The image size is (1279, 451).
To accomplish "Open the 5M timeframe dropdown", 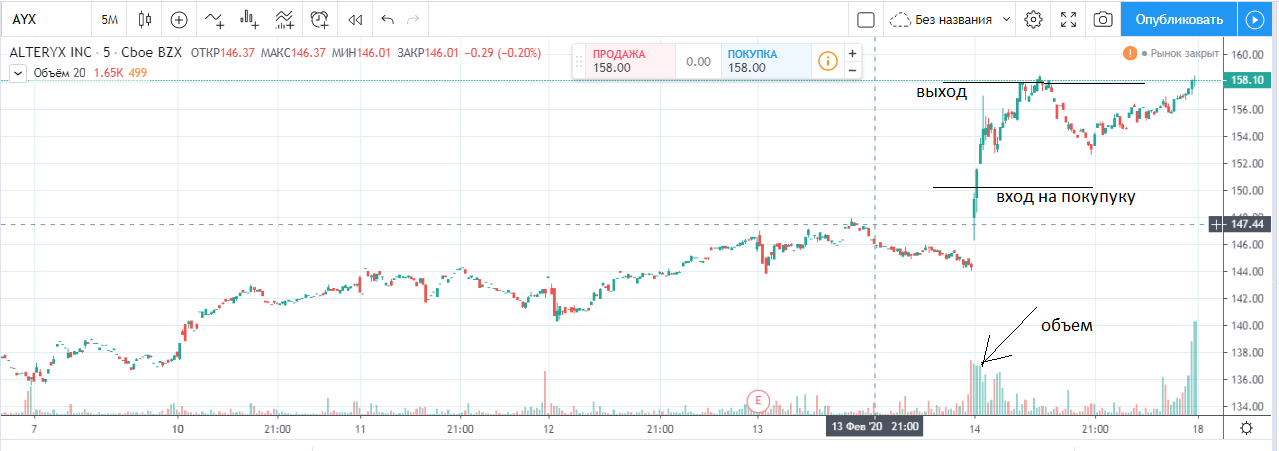I will pos(107,19).
